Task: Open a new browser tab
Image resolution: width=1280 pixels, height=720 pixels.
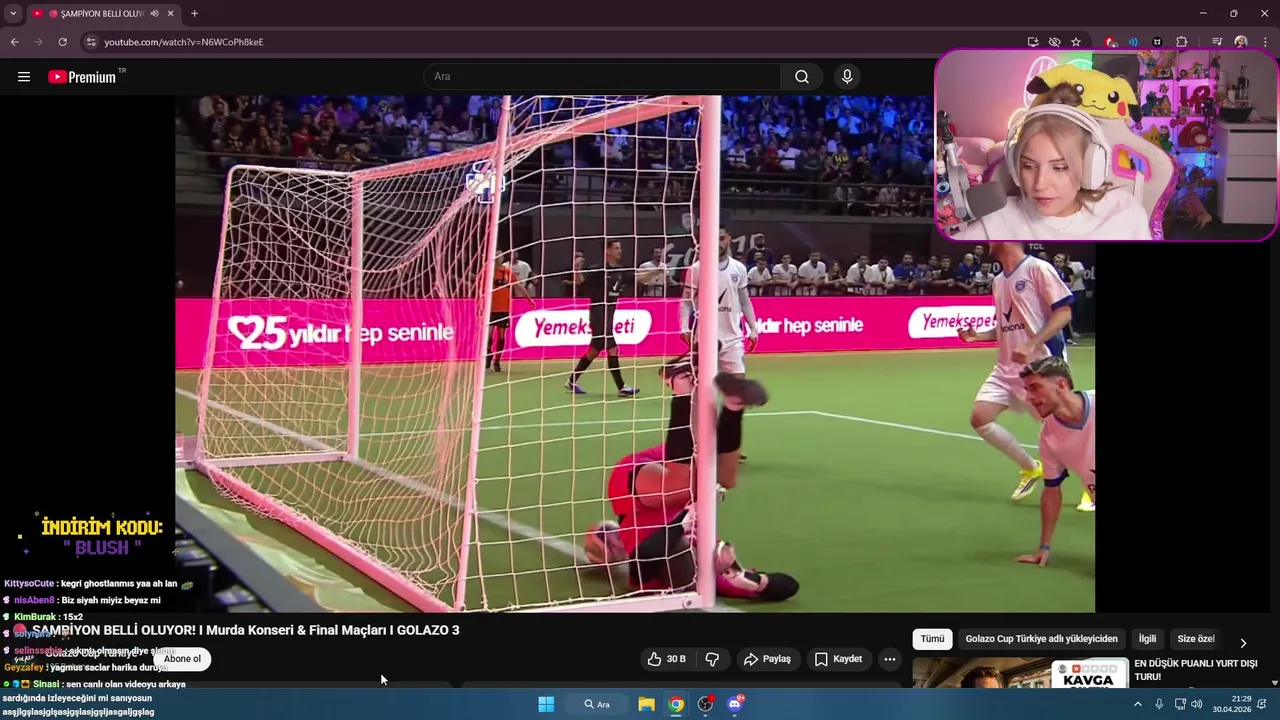Action: point(194,14)
